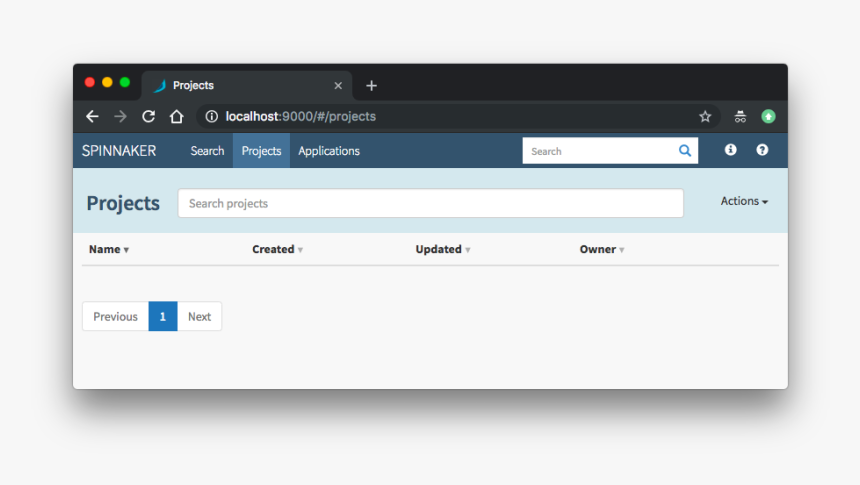Screen dimensions: 860x485
Task: Bookmark this page with star icon
Action: click(x=705, y=116)
